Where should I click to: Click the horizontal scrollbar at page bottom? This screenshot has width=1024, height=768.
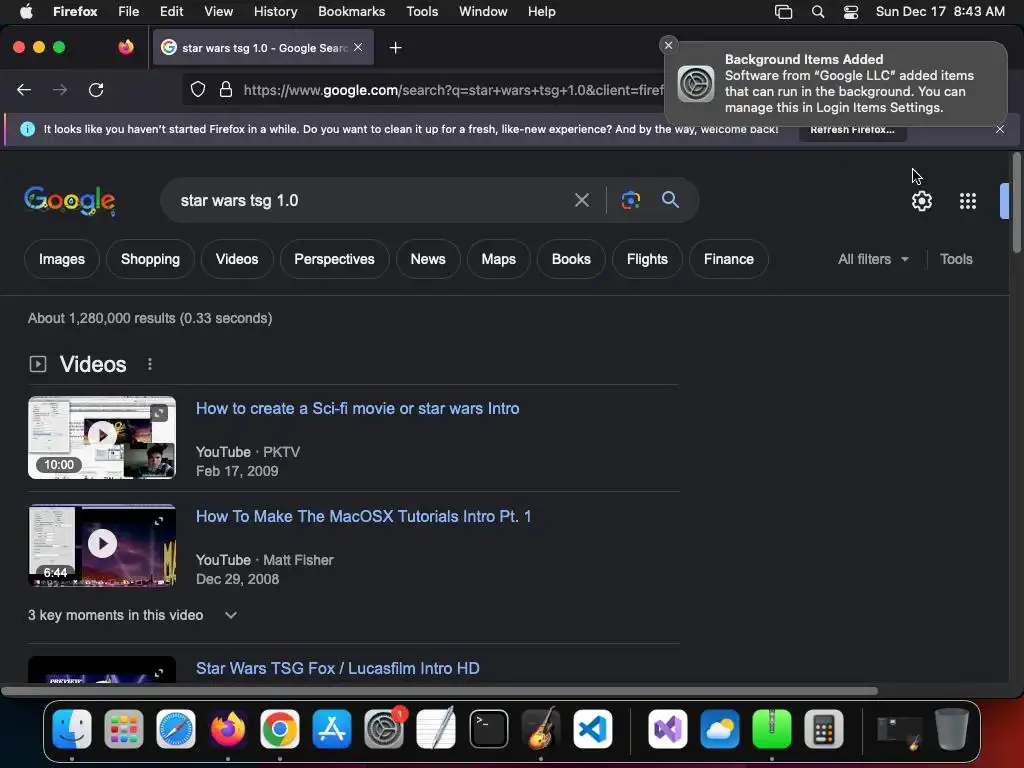440,691
